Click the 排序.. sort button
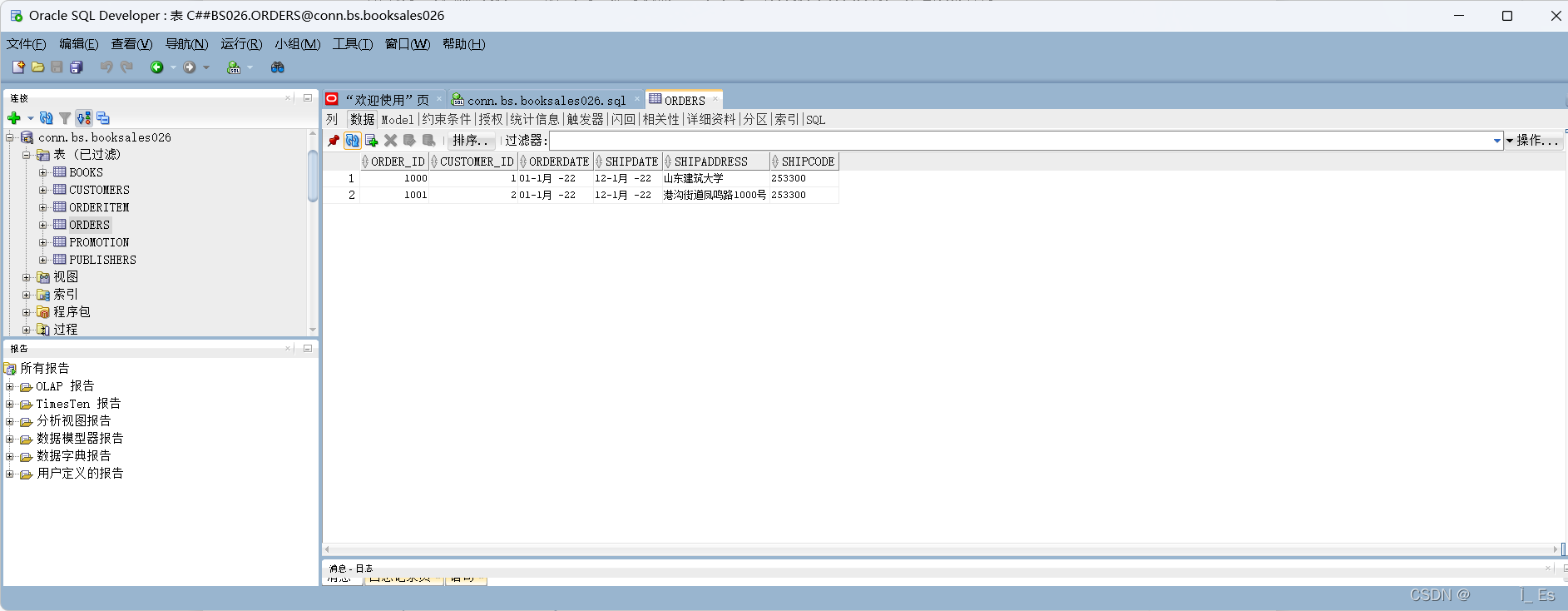Image resolution: width=1568 pixels, height=611 pixels. coord(472,141)
